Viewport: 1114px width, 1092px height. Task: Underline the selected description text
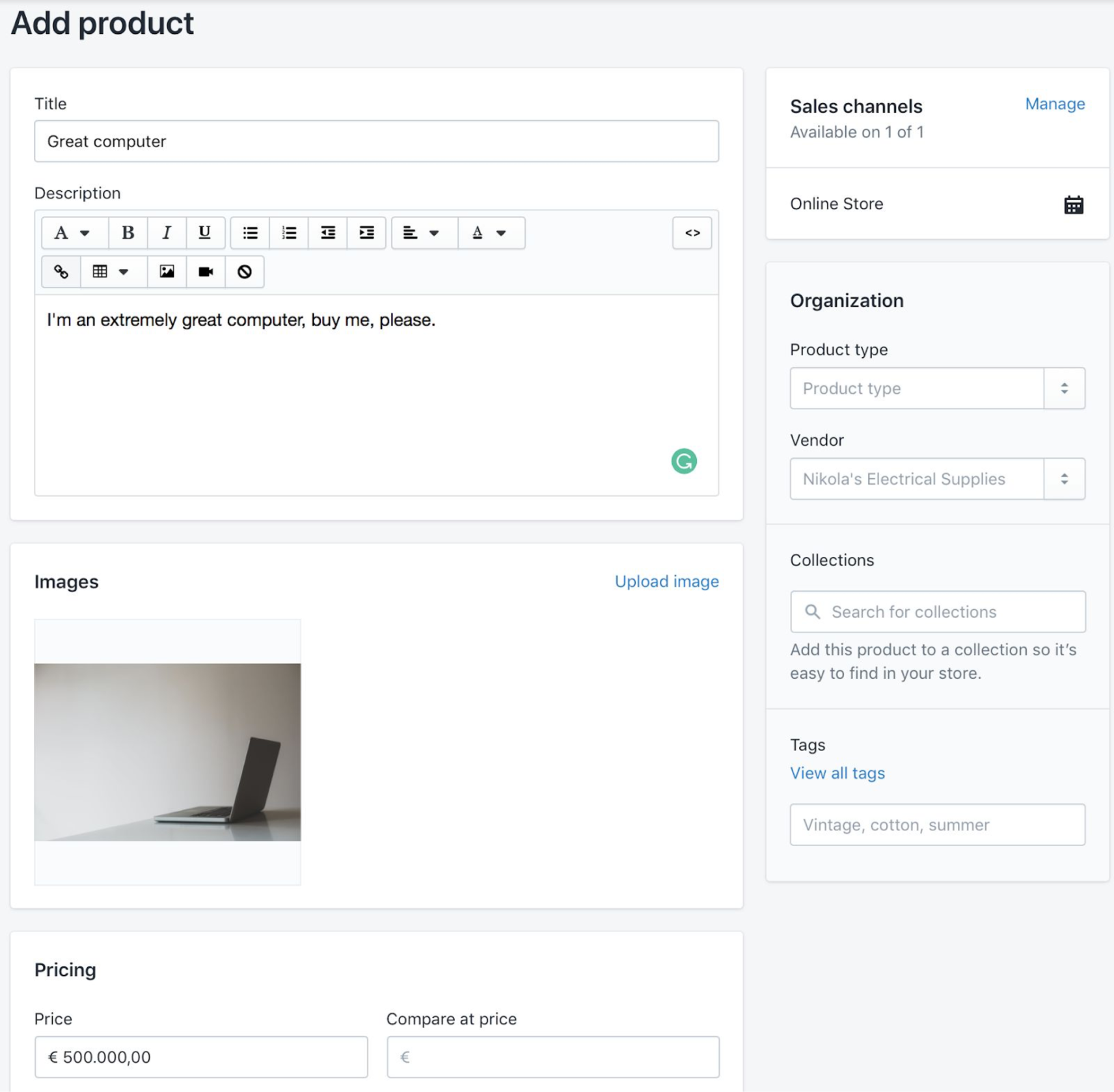[205, 233]
